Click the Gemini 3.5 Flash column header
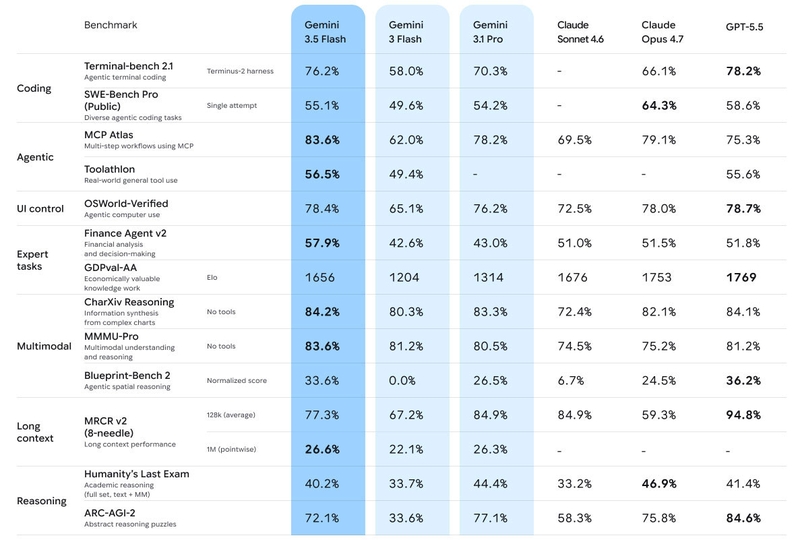Screen dimensions: 800x540 [325, 32]
